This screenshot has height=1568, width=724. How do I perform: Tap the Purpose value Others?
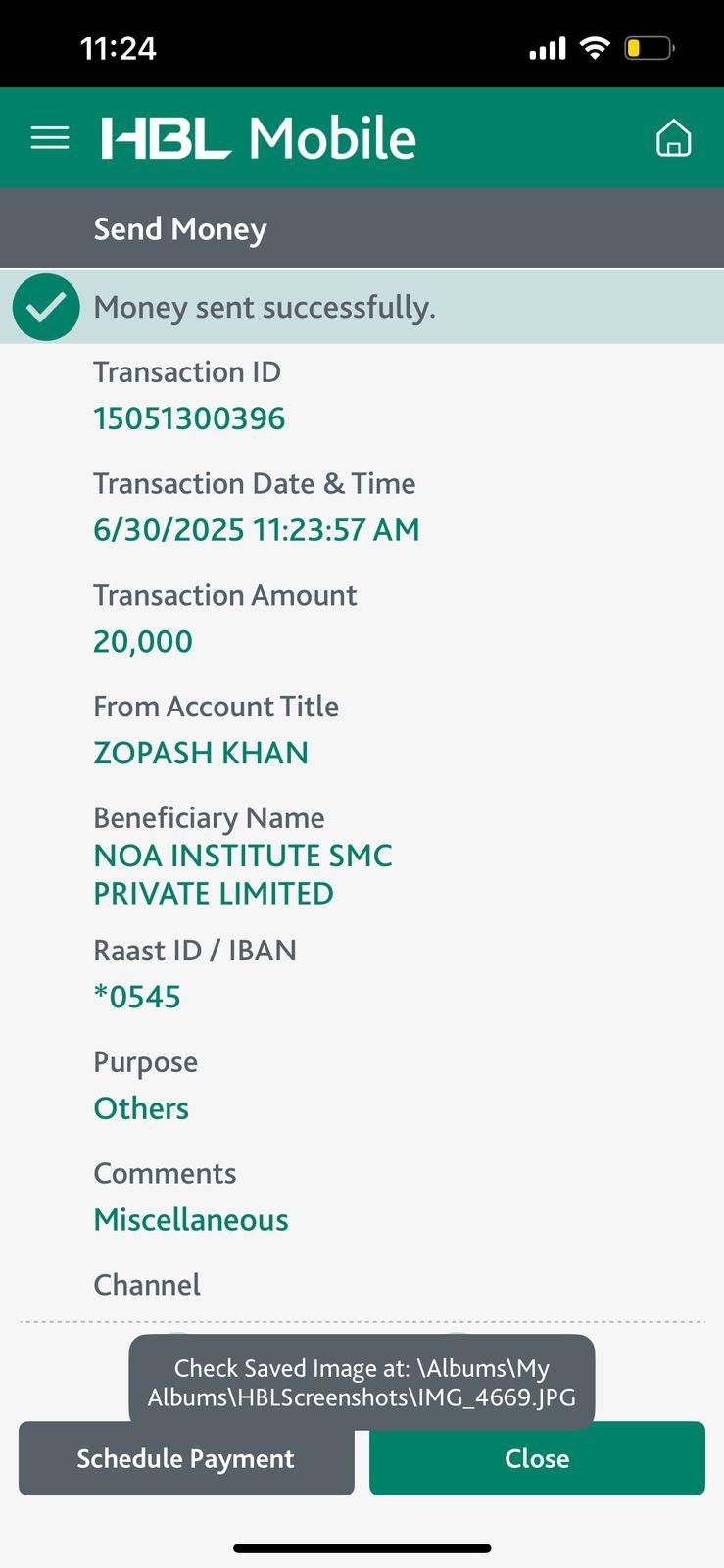[x=141, y=1108]
